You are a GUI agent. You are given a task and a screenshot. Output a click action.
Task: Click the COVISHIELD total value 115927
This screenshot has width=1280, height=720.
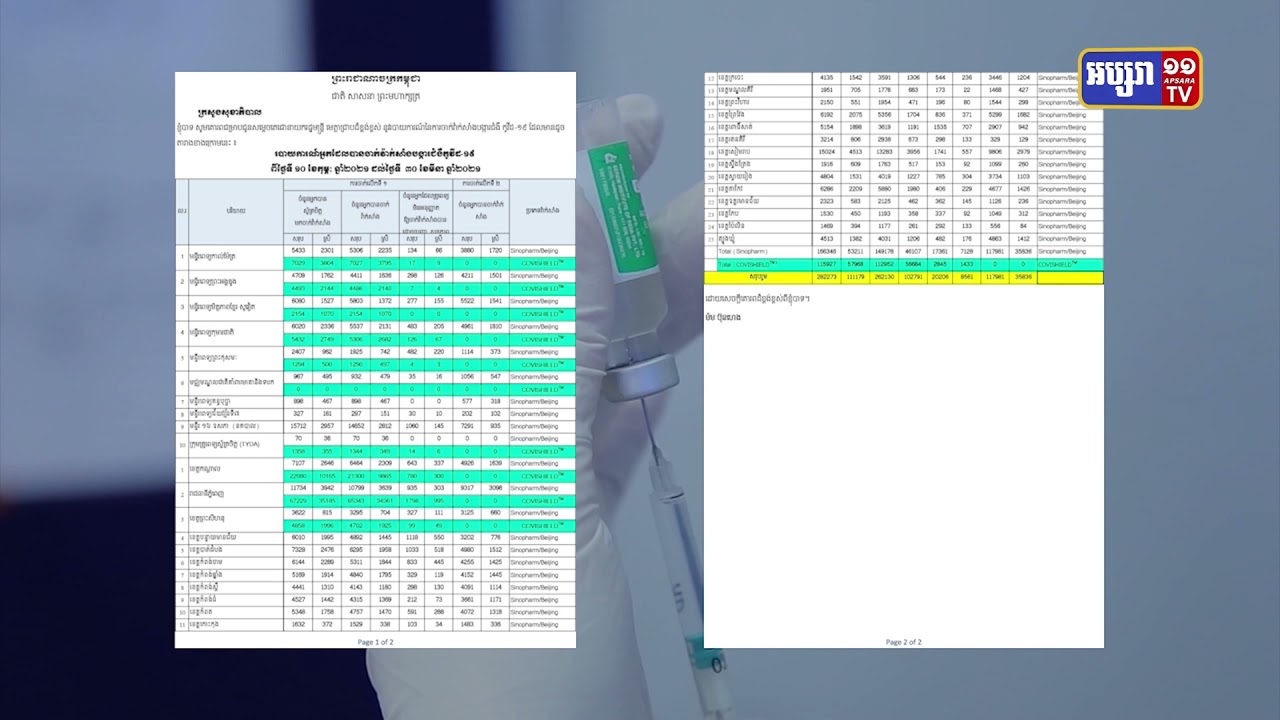pos(826,265)
